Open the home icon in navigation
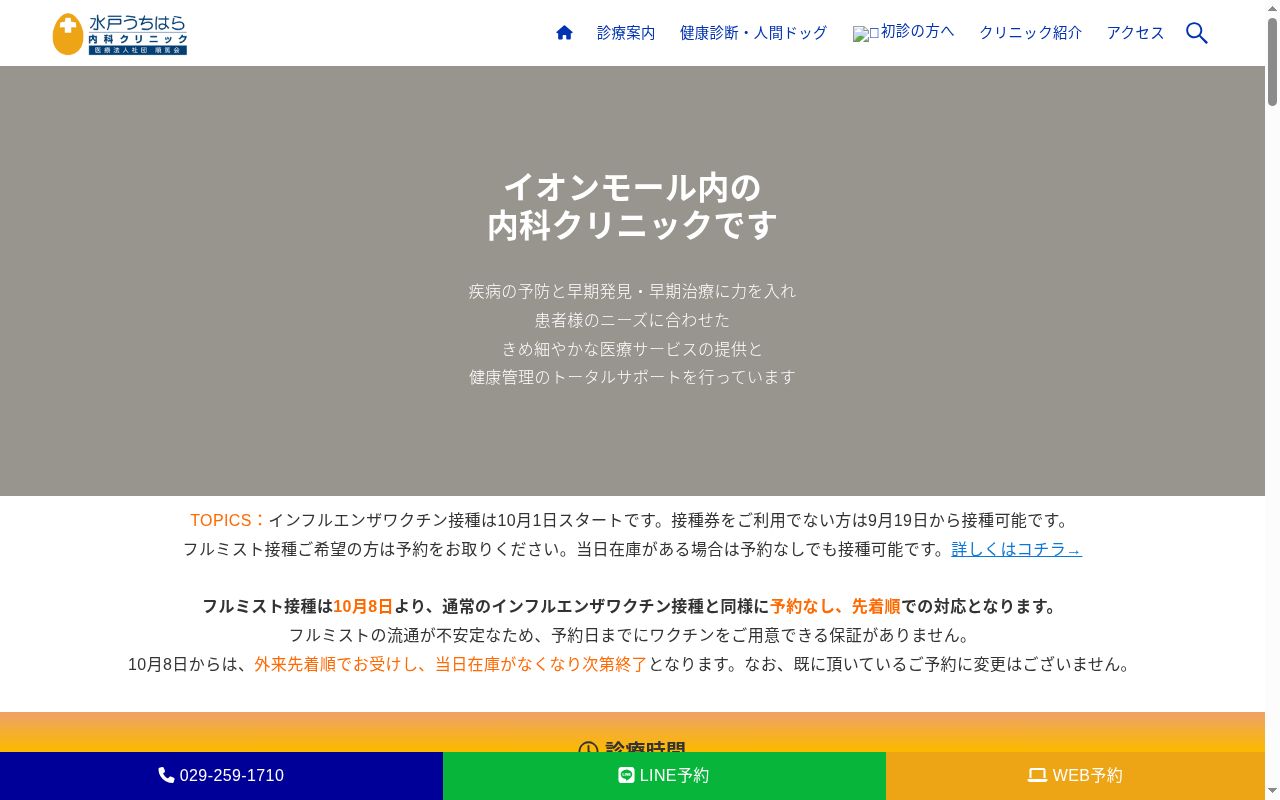 (x=564, y=33)
